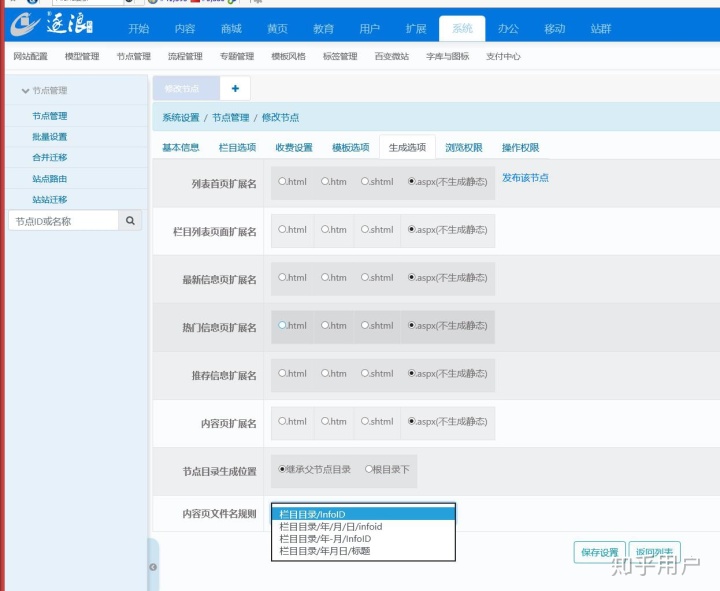Go to 专题管理 submenu
This screenshot has height=591, width=720.
click(237, 56)
